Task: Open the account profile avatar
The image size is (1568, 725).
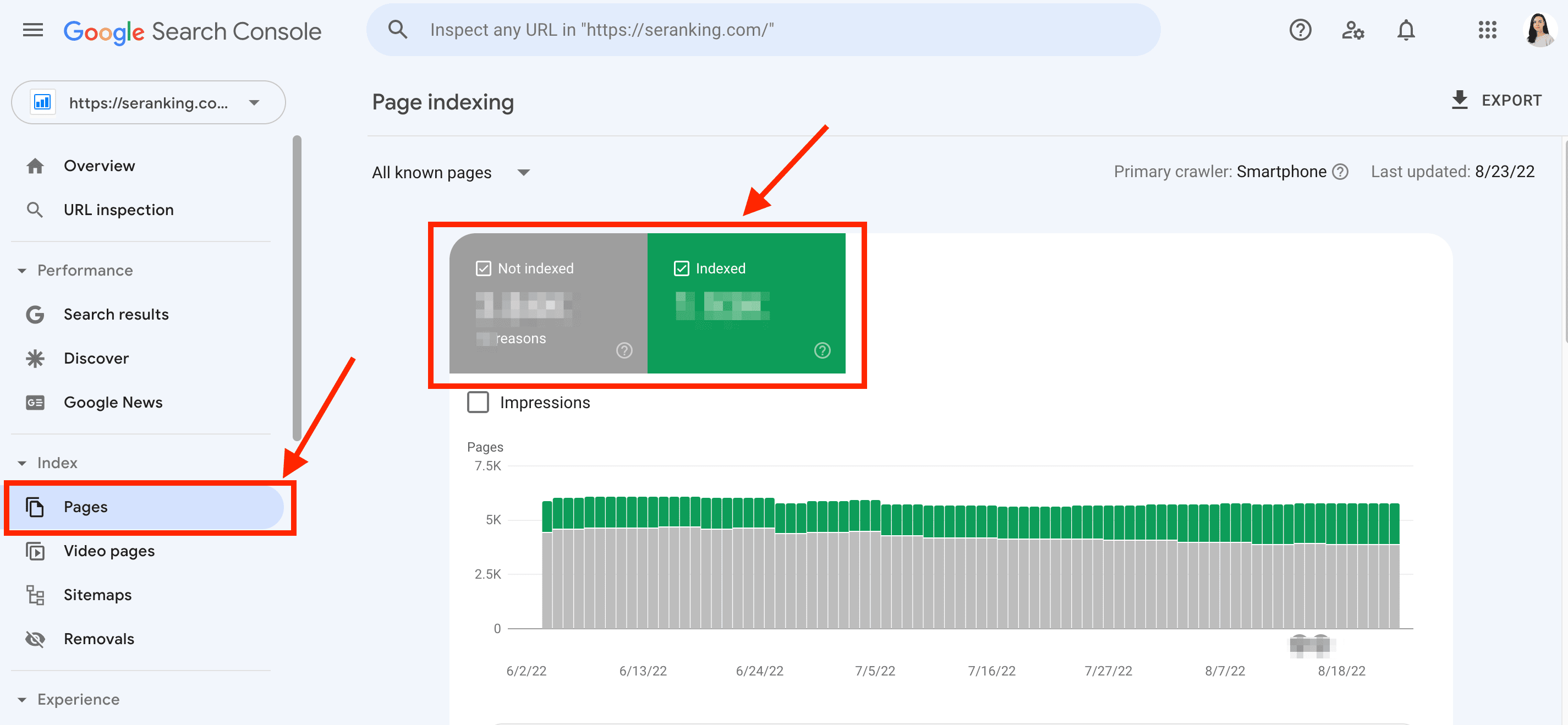Action: pos(1539,30)
